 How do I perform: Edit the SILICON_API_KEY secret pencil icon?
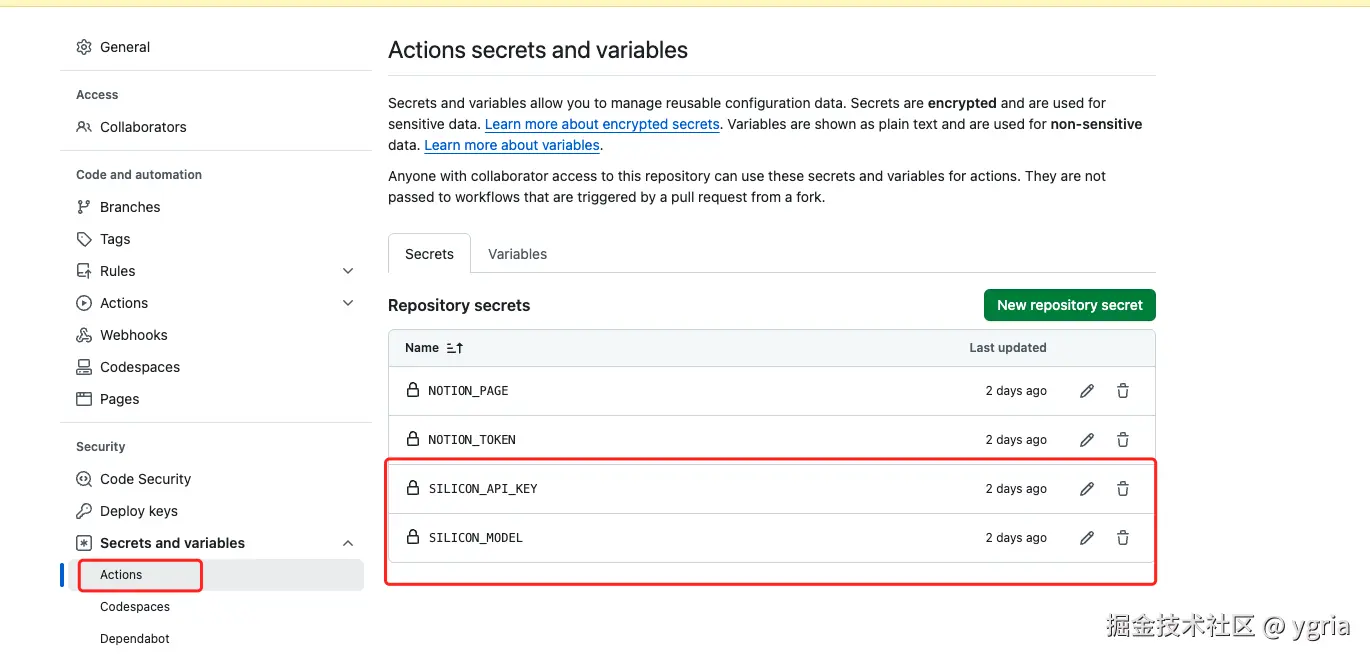(1087, 489)
